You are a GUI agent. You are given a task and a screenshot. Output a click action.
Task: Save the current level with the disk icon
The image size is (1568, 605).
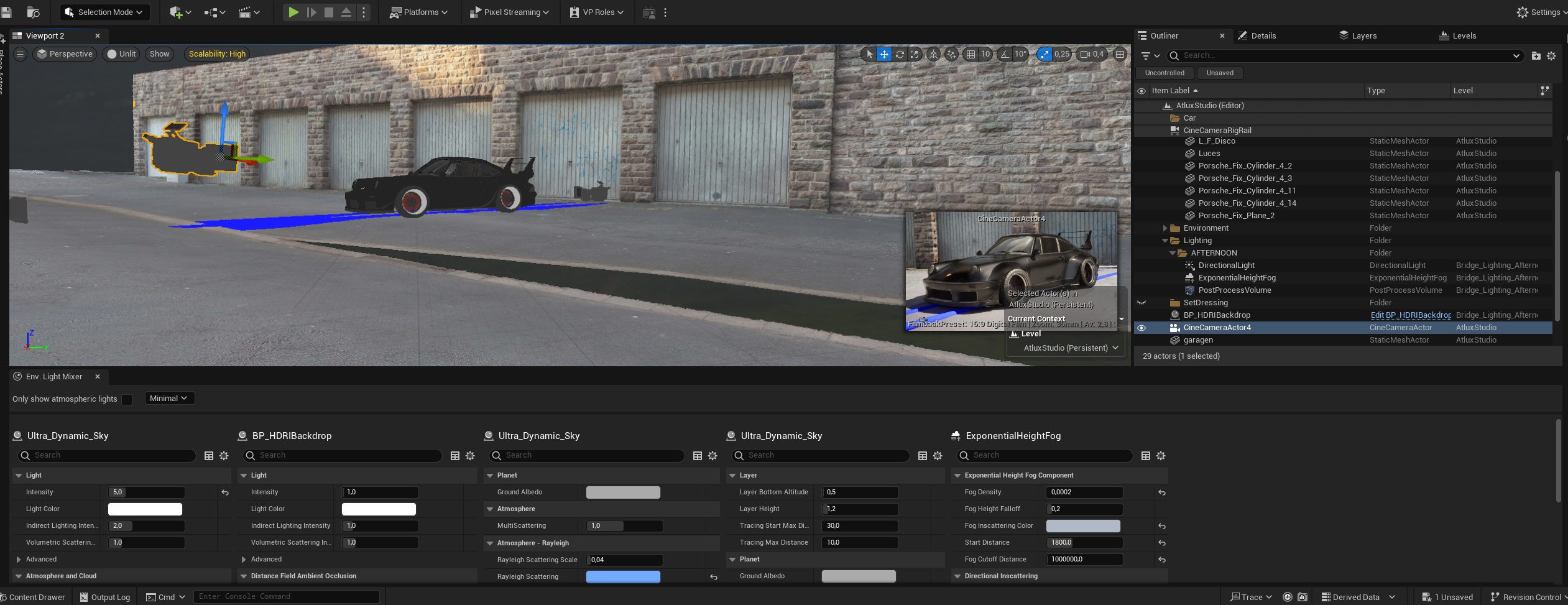(x=6, y=12)
